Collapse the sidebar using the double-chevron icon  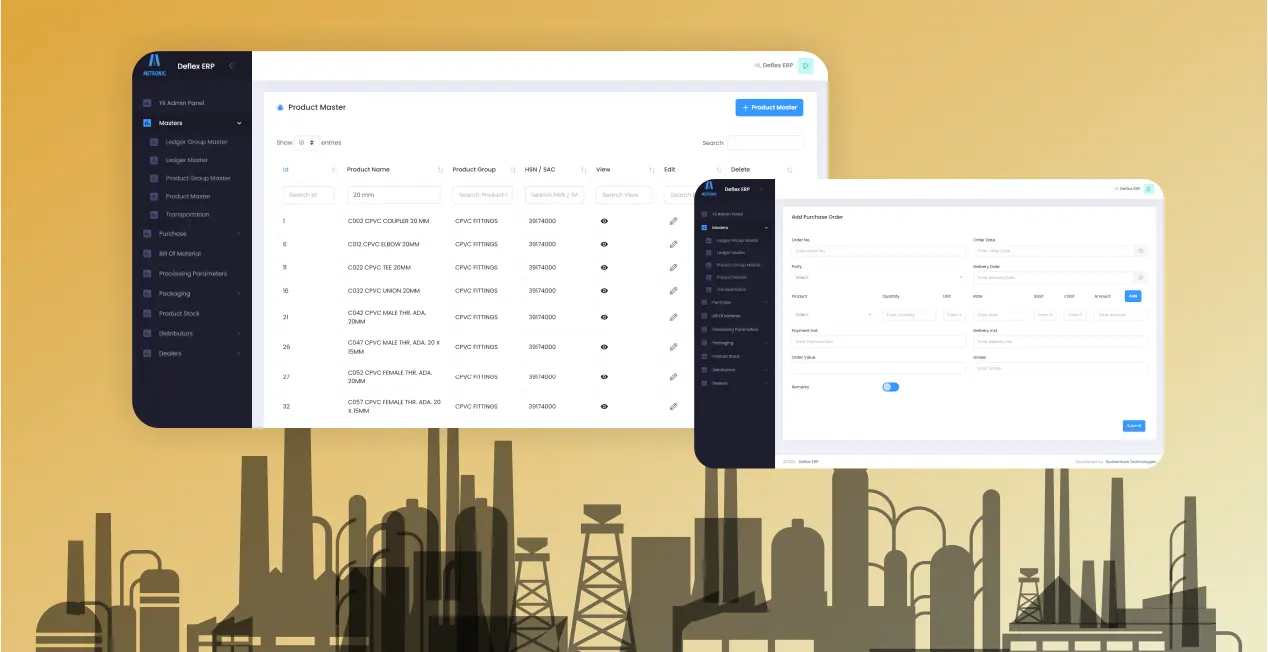pyautogui.click(x=232, y=66)
